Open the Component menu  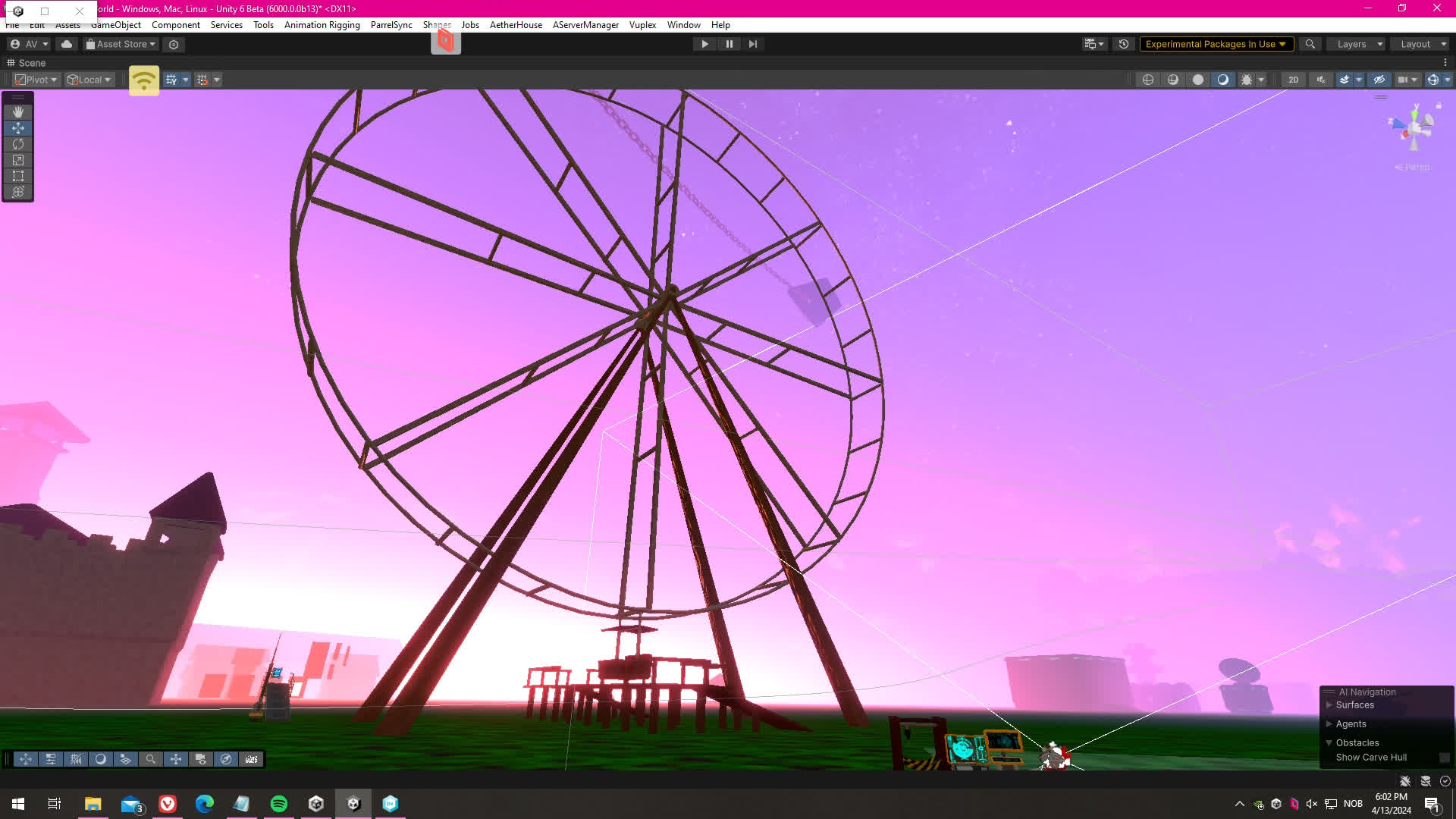coord(175,25)
